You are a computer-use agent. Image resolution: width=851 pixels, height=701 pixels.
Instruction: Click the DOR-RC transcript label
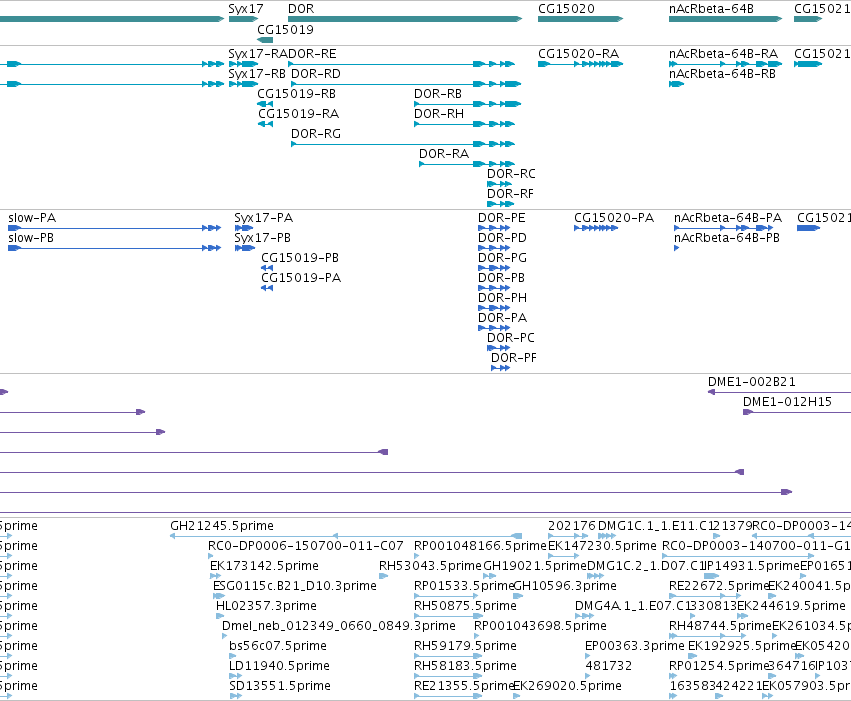coord(511,174)
